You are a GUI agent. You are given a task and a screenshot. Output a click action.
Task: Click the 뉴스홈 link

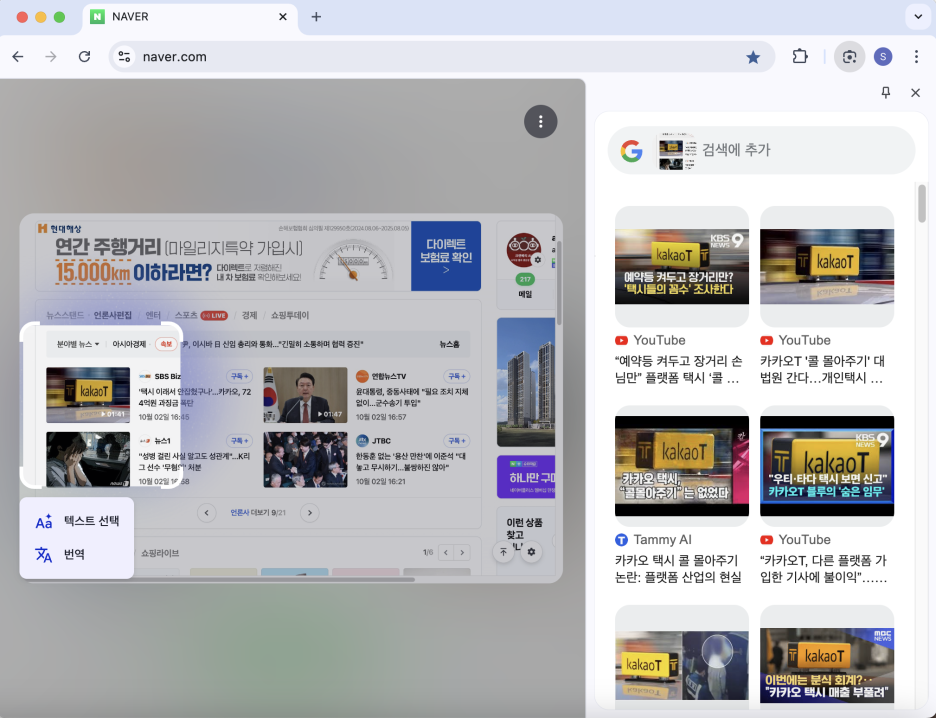point(449,344)
